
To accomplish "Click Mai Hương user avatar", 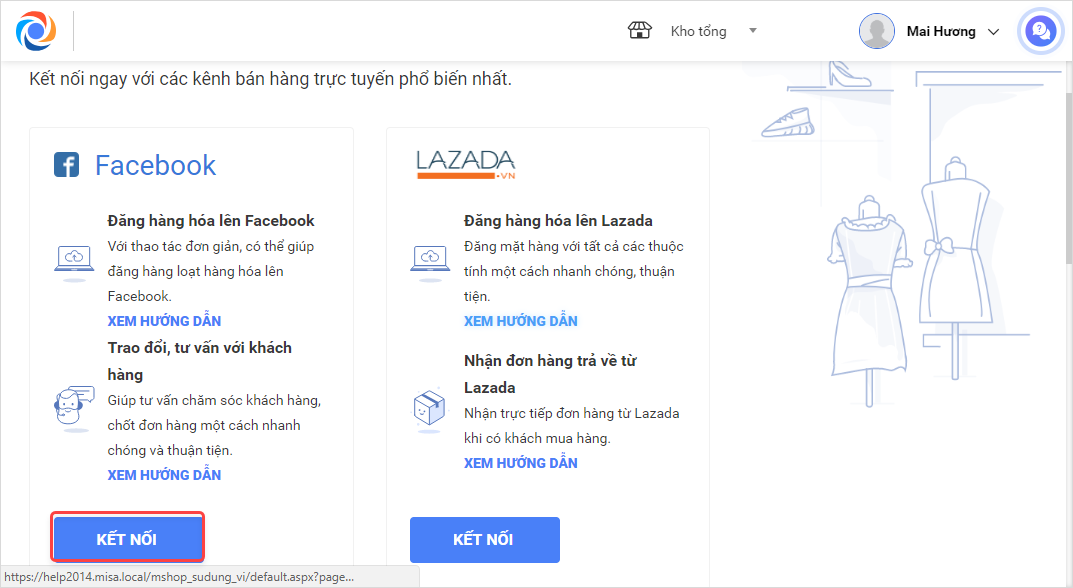I will [876, 31].
